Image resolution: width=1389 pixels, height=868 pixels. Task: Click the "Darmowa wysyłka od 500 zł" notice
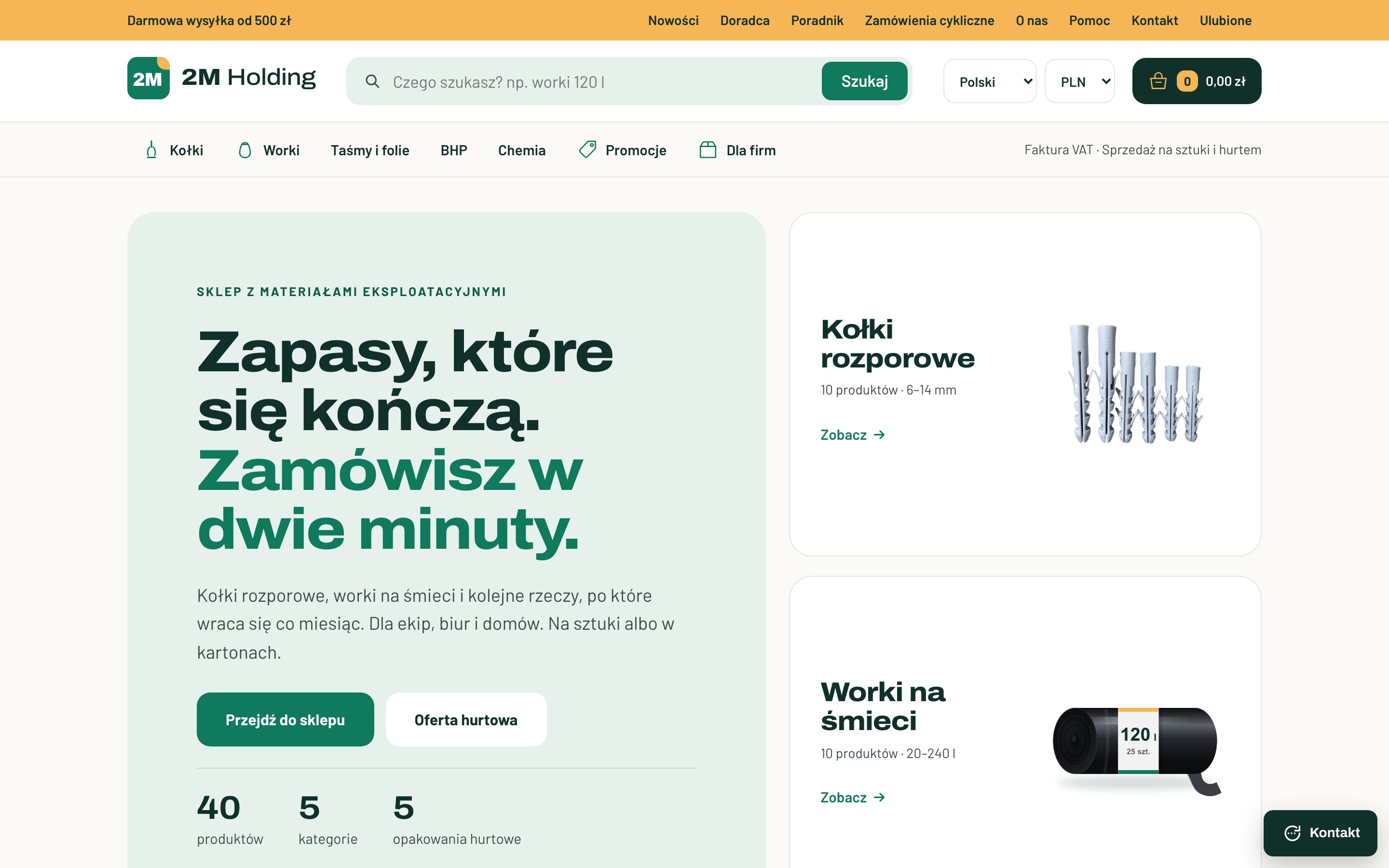(x=209, y=21)
